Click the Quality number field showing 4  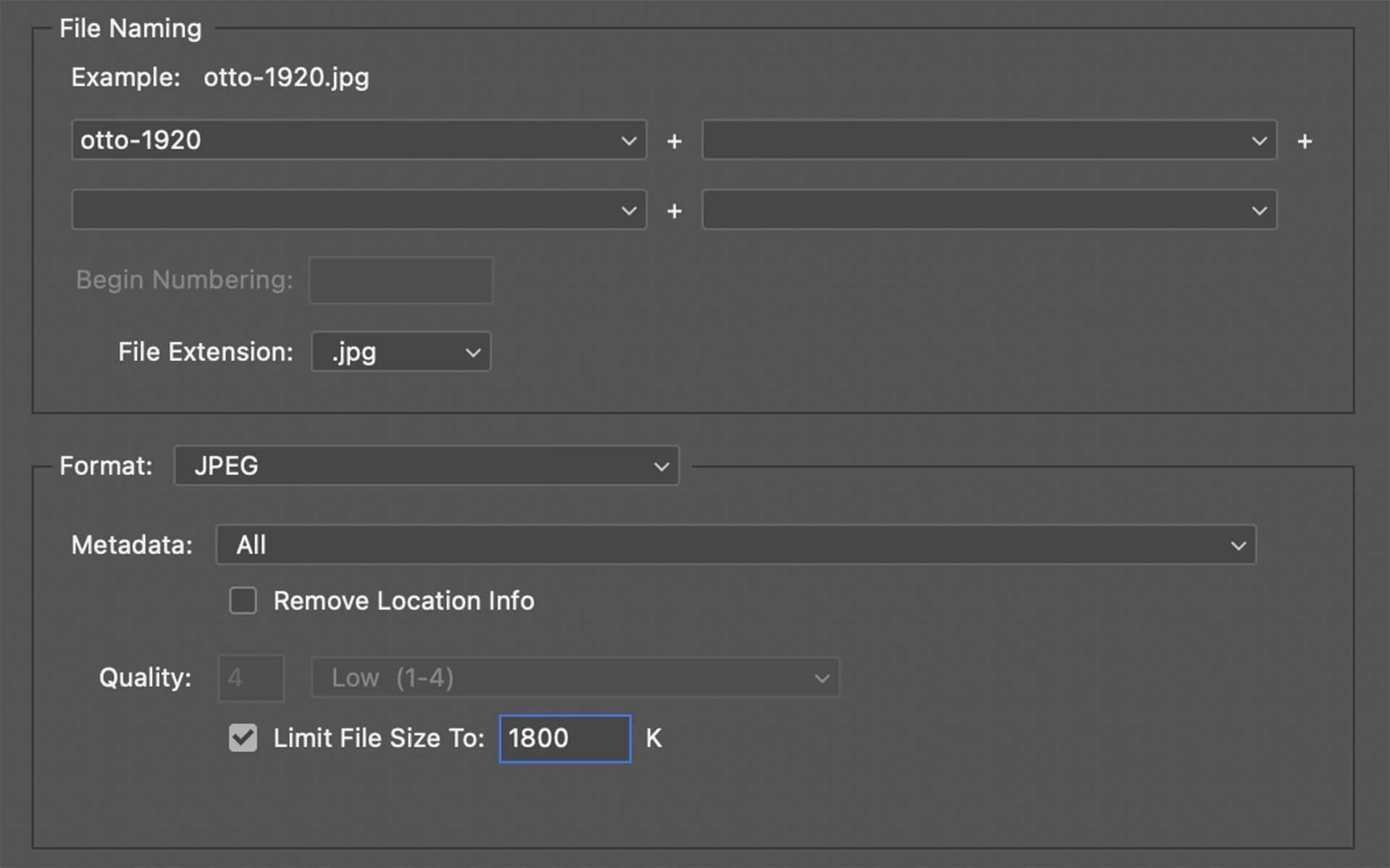pos(250,678)
